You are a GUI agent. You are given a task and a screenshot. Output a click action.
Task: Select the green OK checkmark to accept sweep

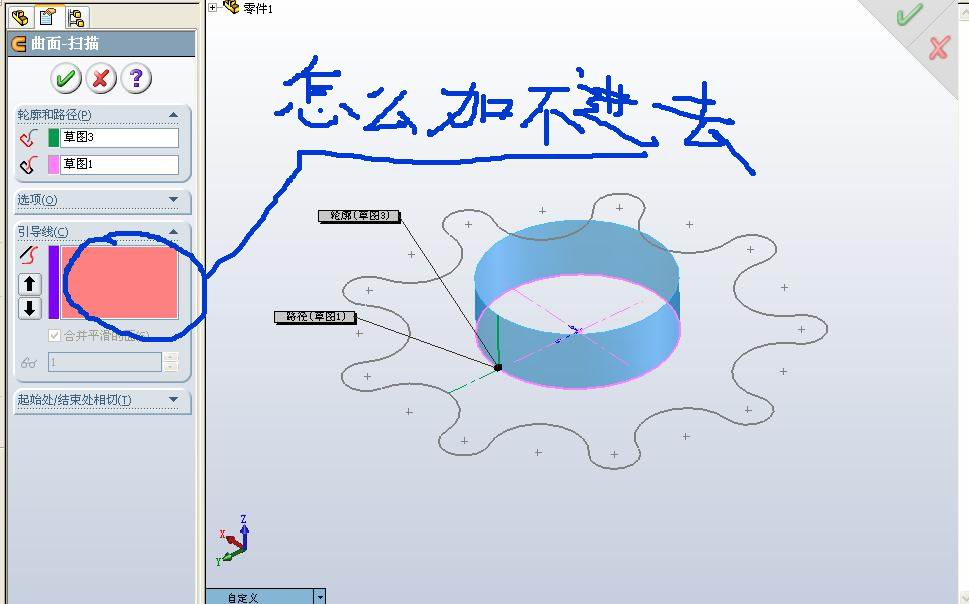pyautogui.click(x=65, y=78)
